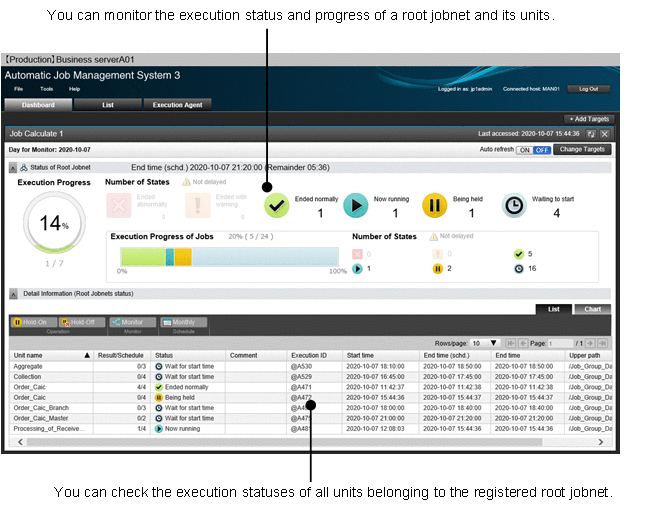Screen dimensions: 651x511
Task: Switch to the Execution Agent tab
Action: (x=177, y=104)
